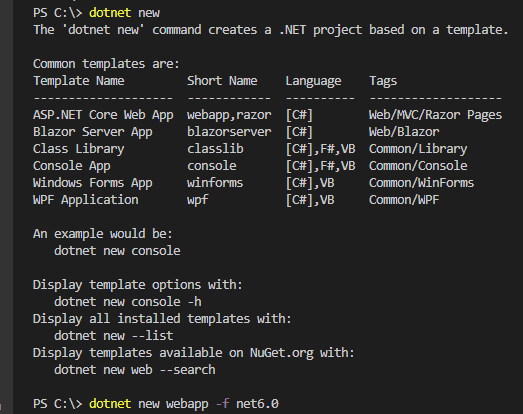
Task: Click the 'dotnet new console -h' line
Action: 128,302
